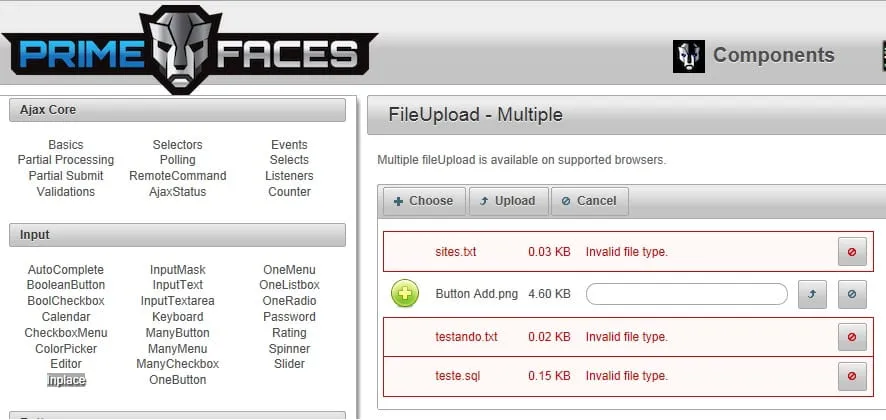
Task: Open the Components menu
Action: [x=773, y=56]
